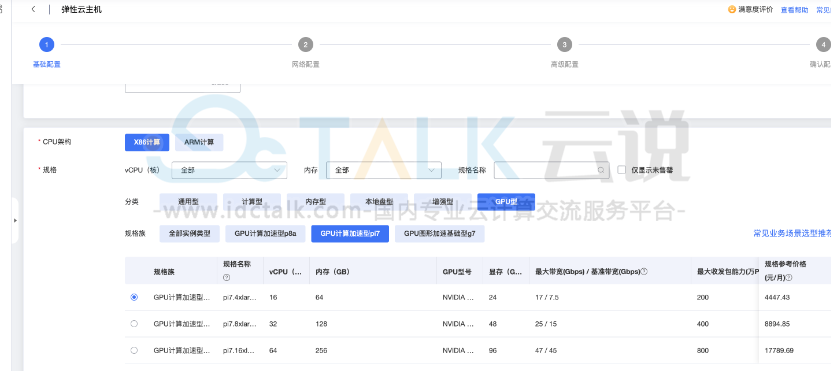Switch to GPU型 category

coord(506,202)
